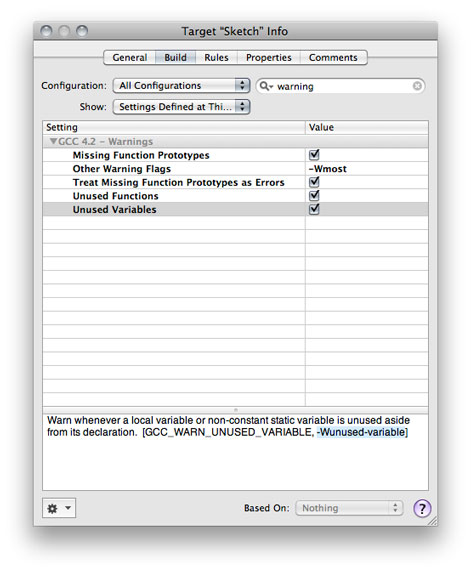Select the Unused Functions setting name

115,196
